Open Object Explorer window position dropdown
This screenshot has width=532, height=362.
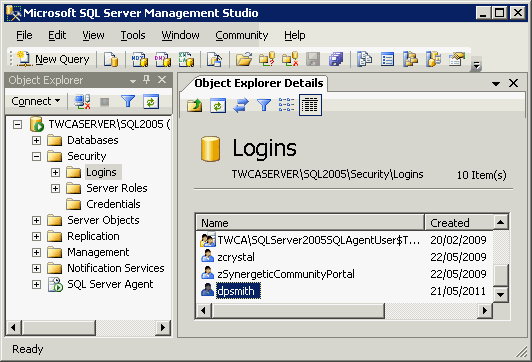133,81
